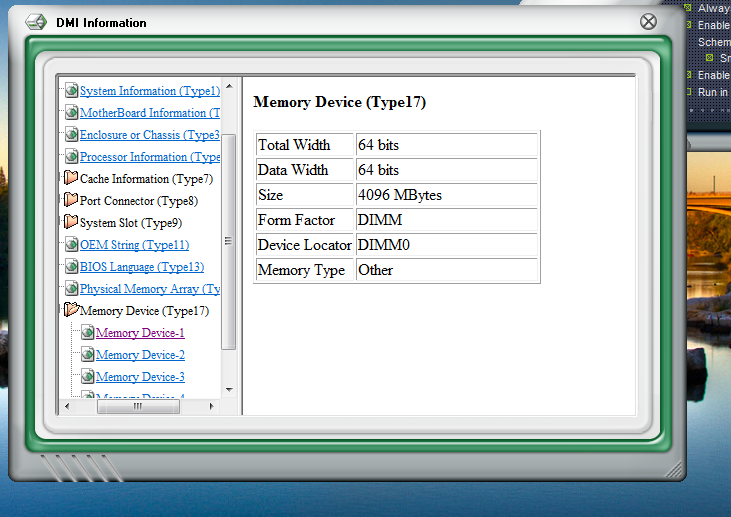The height and width of the screenshot is (517, 731).
Task: Click the Enclosure or Chassis node icon
Action: point(72,135)
